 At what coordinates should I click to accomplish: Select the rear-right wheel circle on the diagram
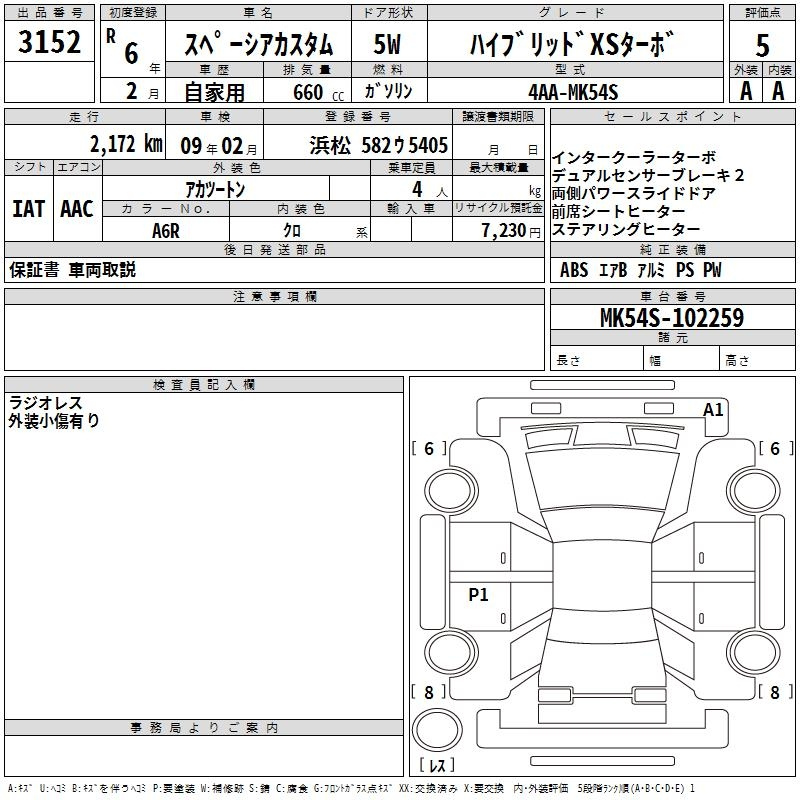(x=754, y=653)
